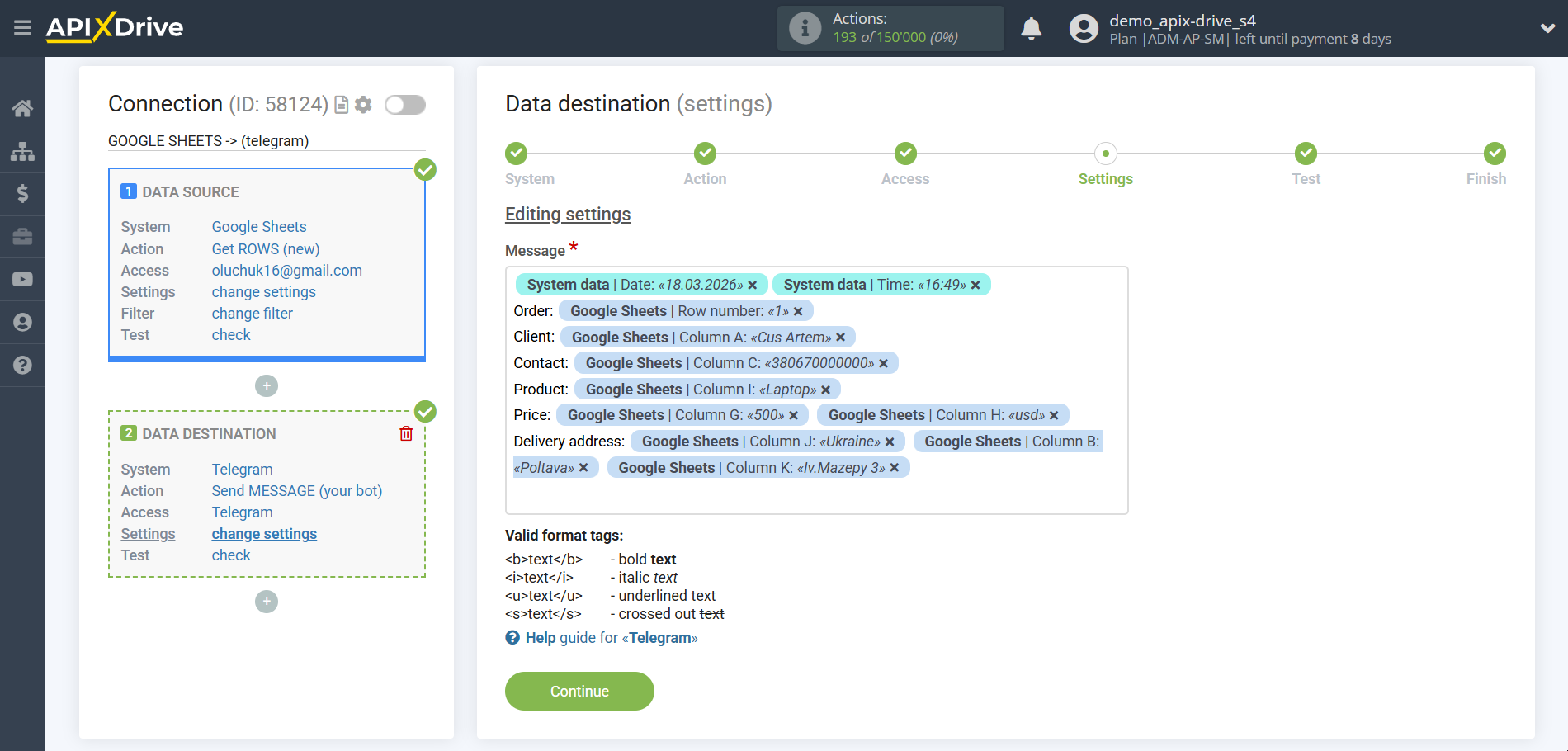Go to the Home dashboard icon
The image size is (1568, 751).
[22, 108]
